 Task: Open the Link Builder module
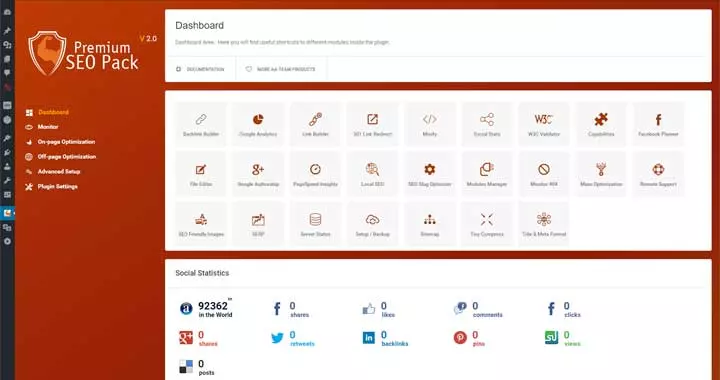click(315, 124)
